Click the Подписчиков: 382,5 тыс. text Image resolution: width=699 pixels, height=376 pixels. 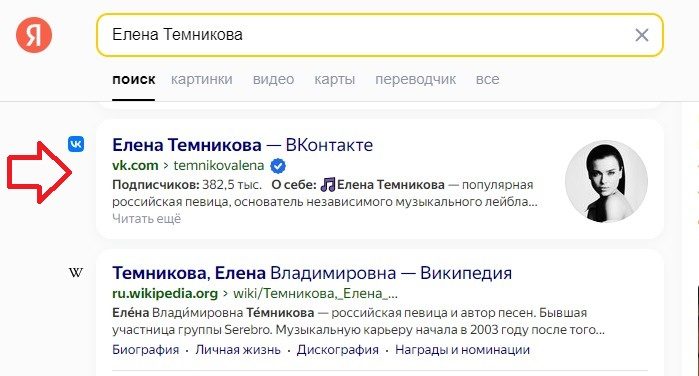pos(187,185)
